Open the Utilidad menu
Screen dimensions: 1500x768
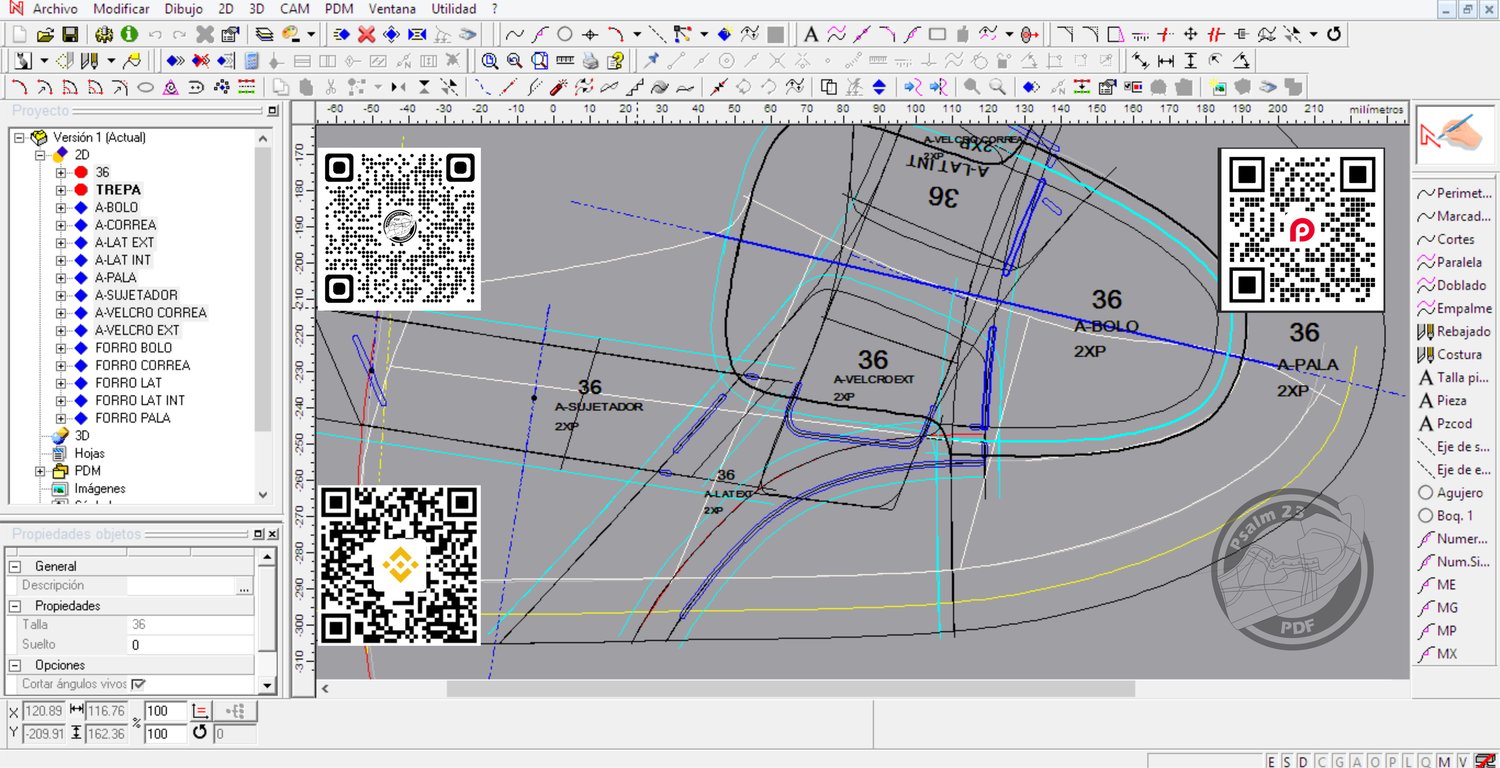coord(453,9)
